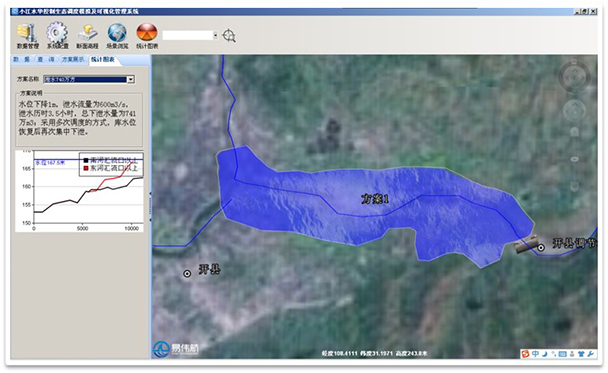Open the 场景浏览 globe scene browser

coord(117,36)
